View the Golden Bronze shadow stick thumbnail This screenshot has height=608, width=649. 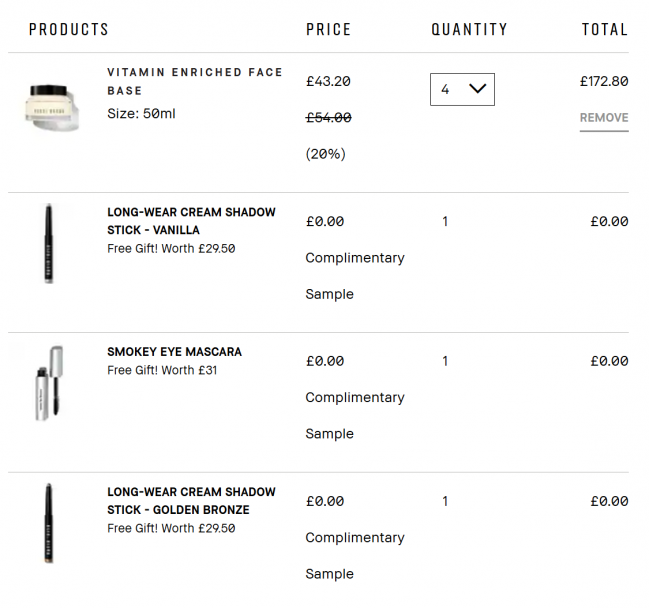point(49,523)
